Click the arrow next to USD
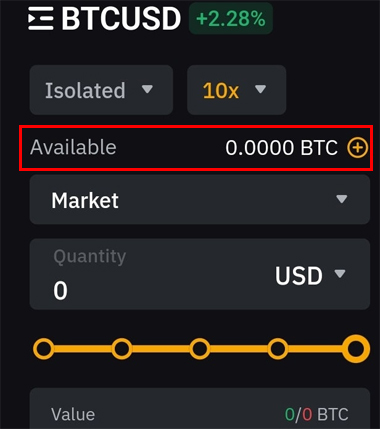This screenshot has height=429, width=380. pos(340,274)
